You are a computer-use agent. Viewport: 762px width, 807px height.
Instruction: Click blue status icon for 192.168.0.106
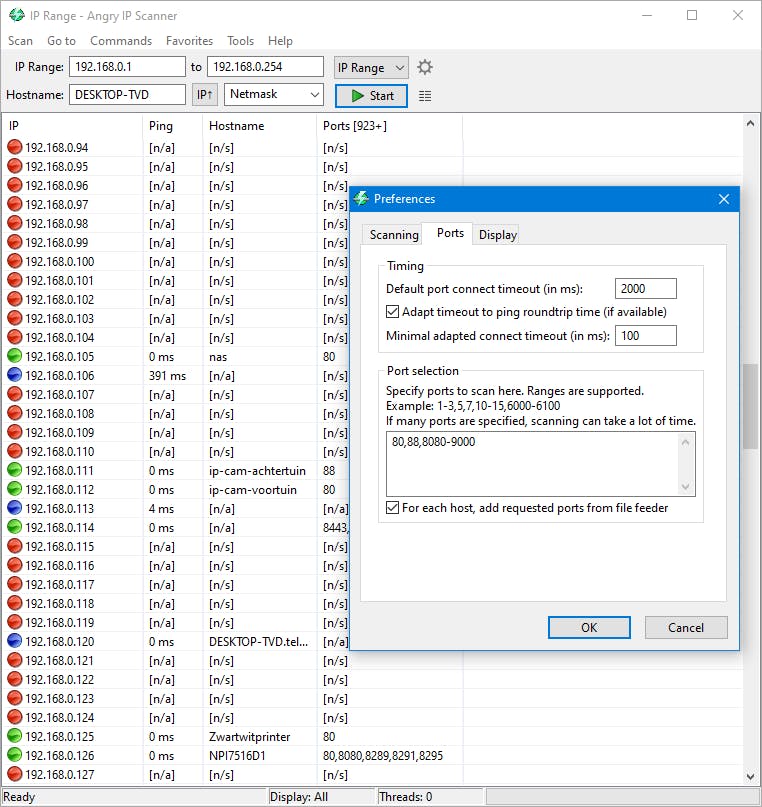[15, 375]
